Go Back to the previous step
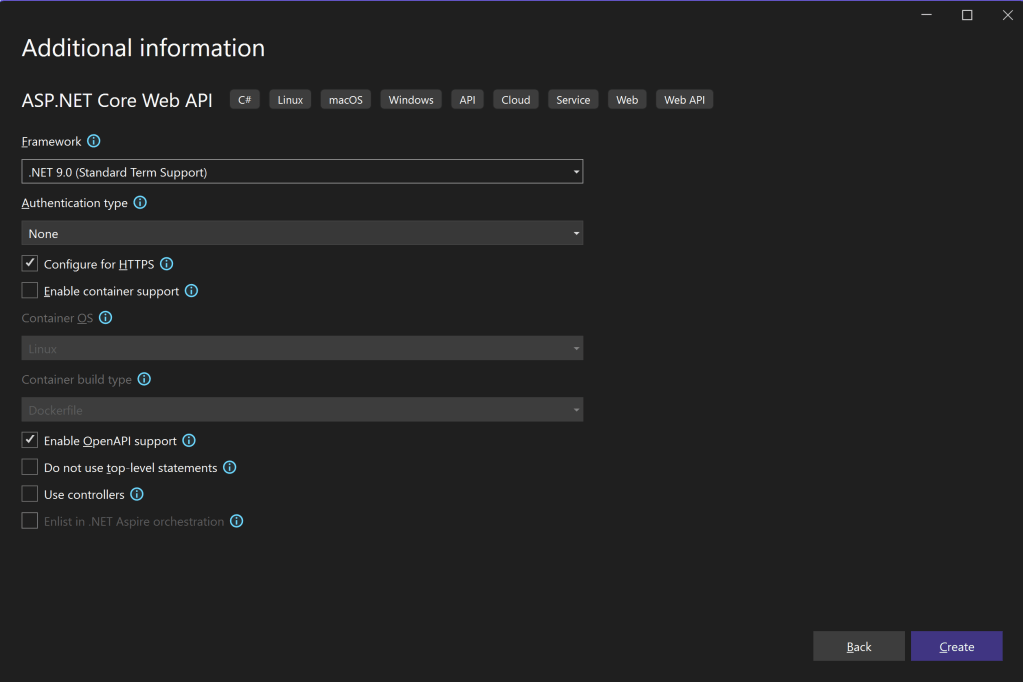 coord(858,647)
